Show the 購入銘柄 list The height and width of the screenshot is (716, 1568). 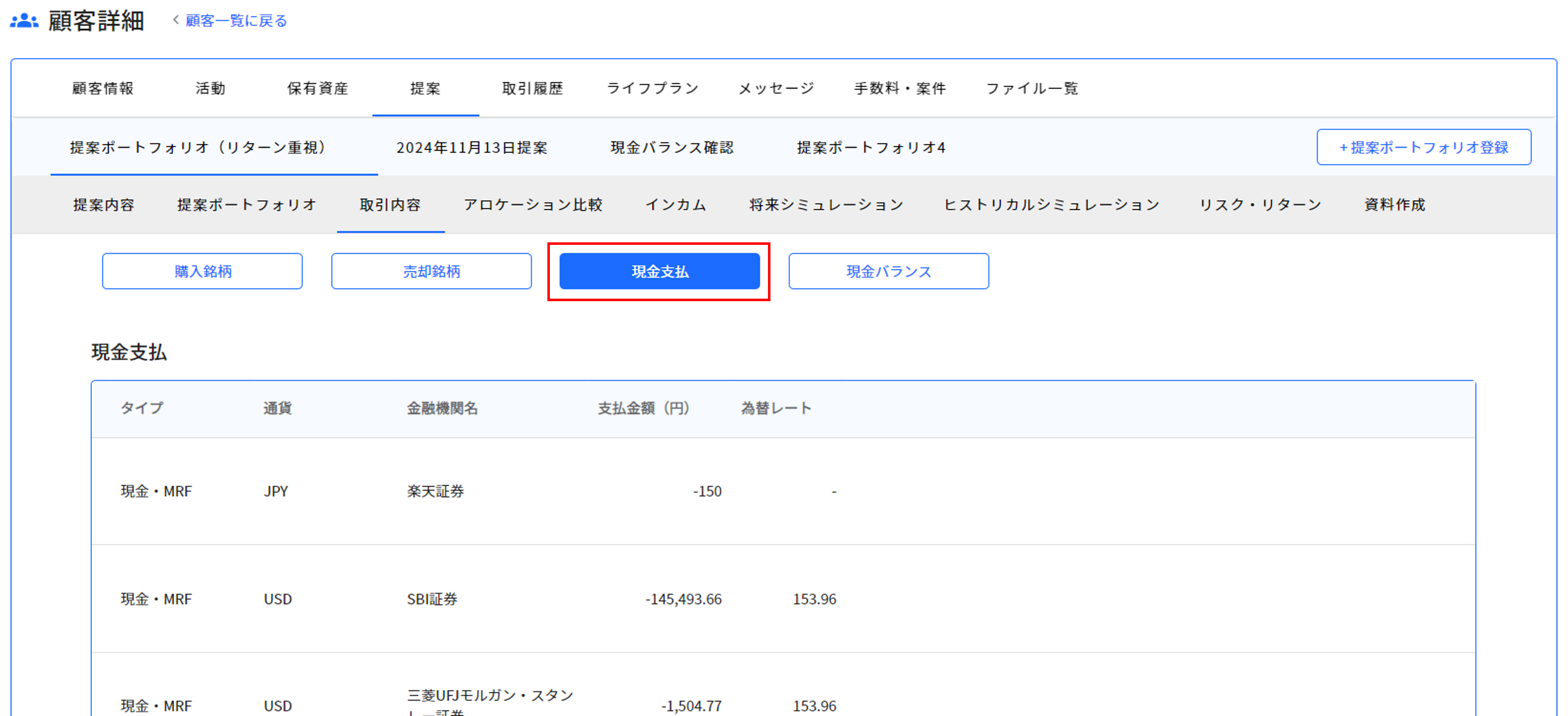(202, 272)
